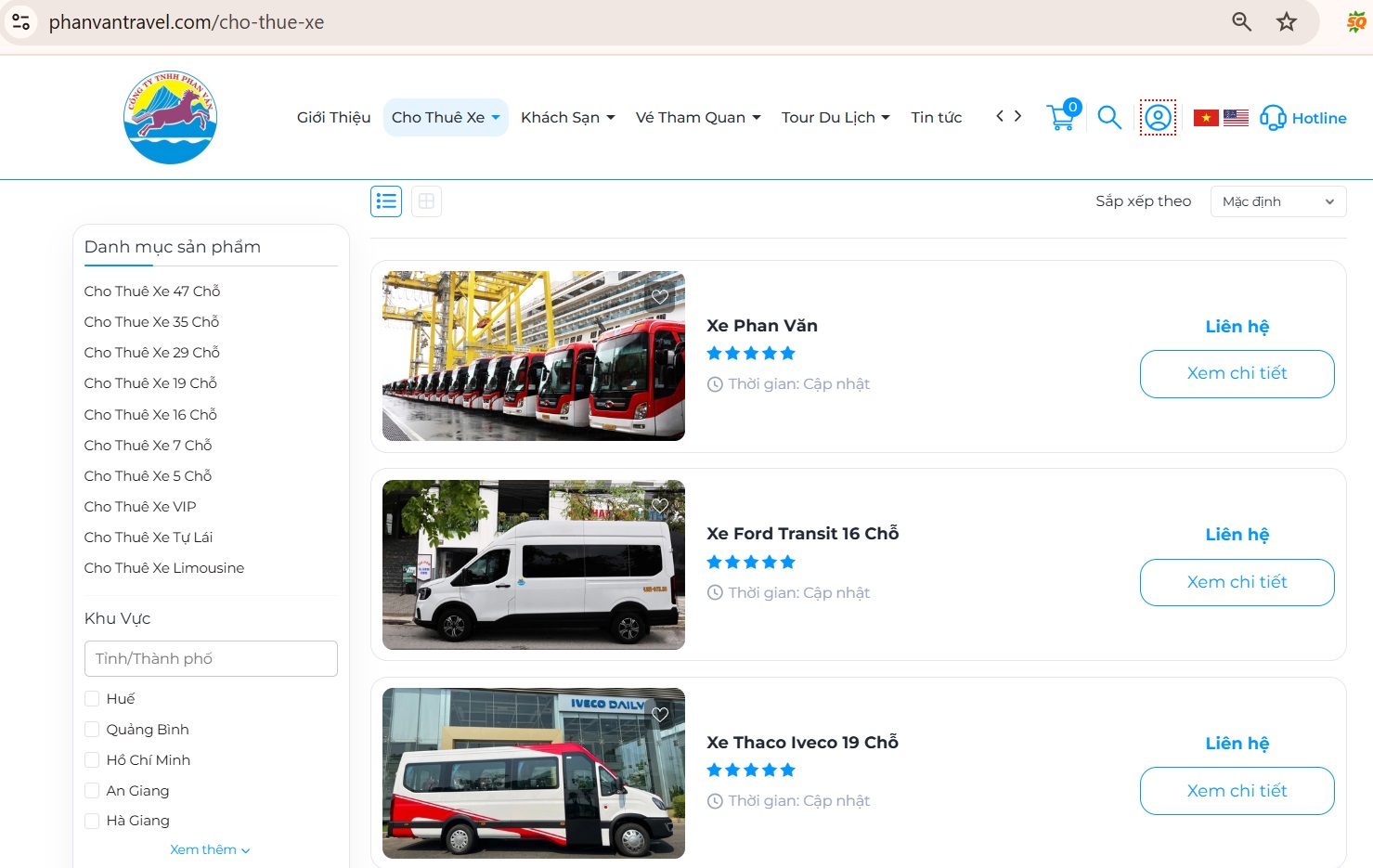Screen dimensions: 1373x868
Task: Open the Tour Du Lịch dropdown
Action: [x=835, y=117]
